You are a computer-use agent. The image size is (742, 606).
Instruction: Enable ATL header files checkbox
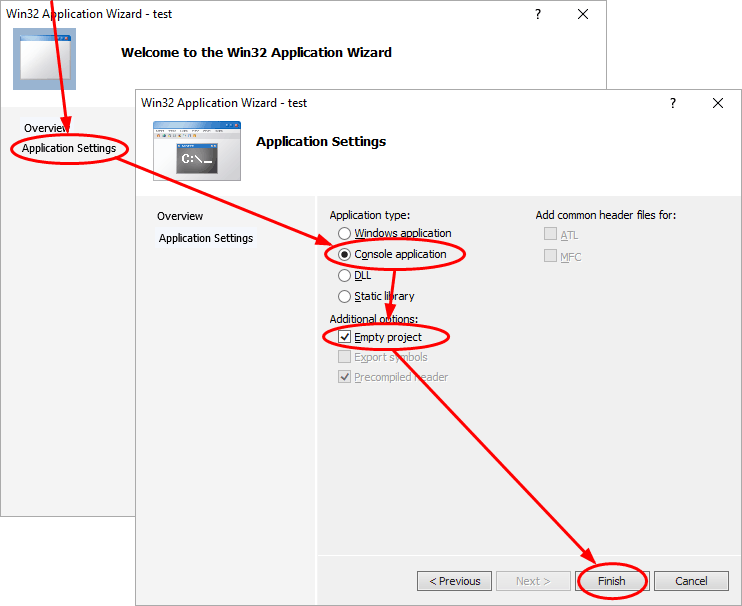(550, 234)
